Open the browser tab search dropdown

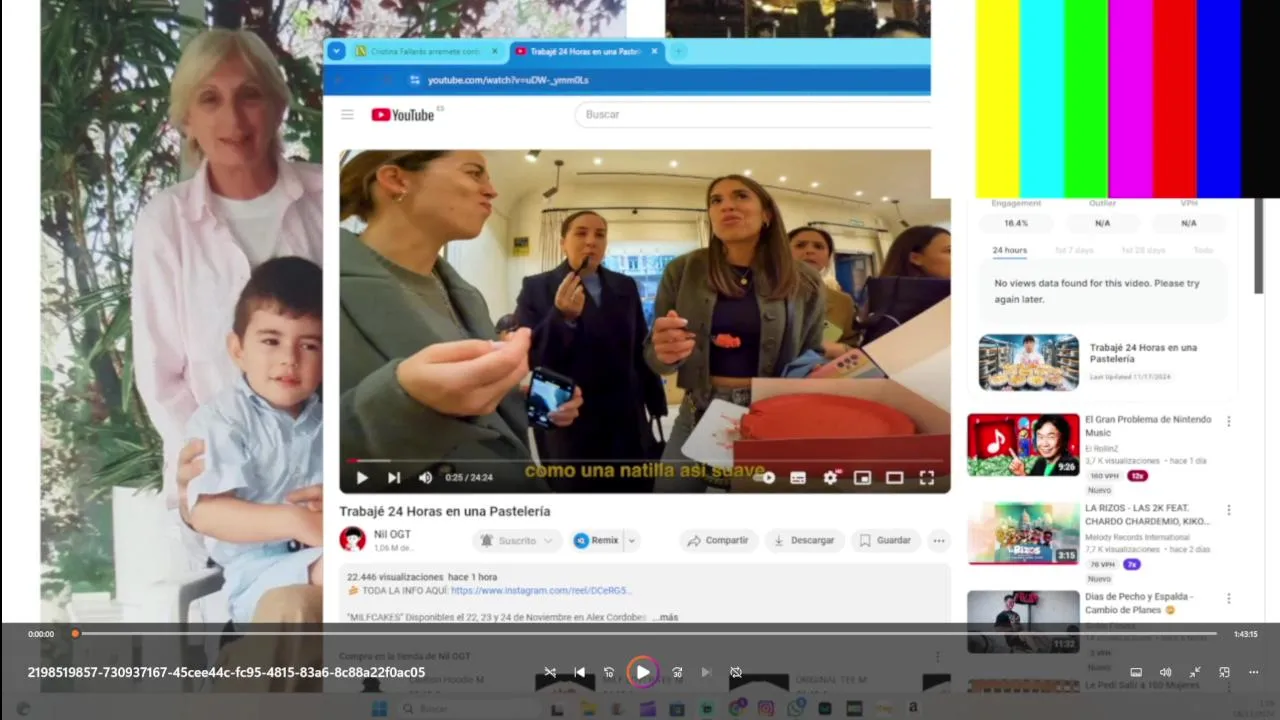pos(336,51)
